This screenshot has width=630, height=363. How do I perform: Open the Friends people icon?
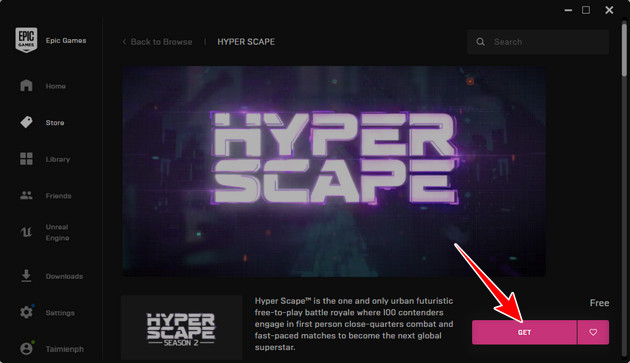pos(26,195)
